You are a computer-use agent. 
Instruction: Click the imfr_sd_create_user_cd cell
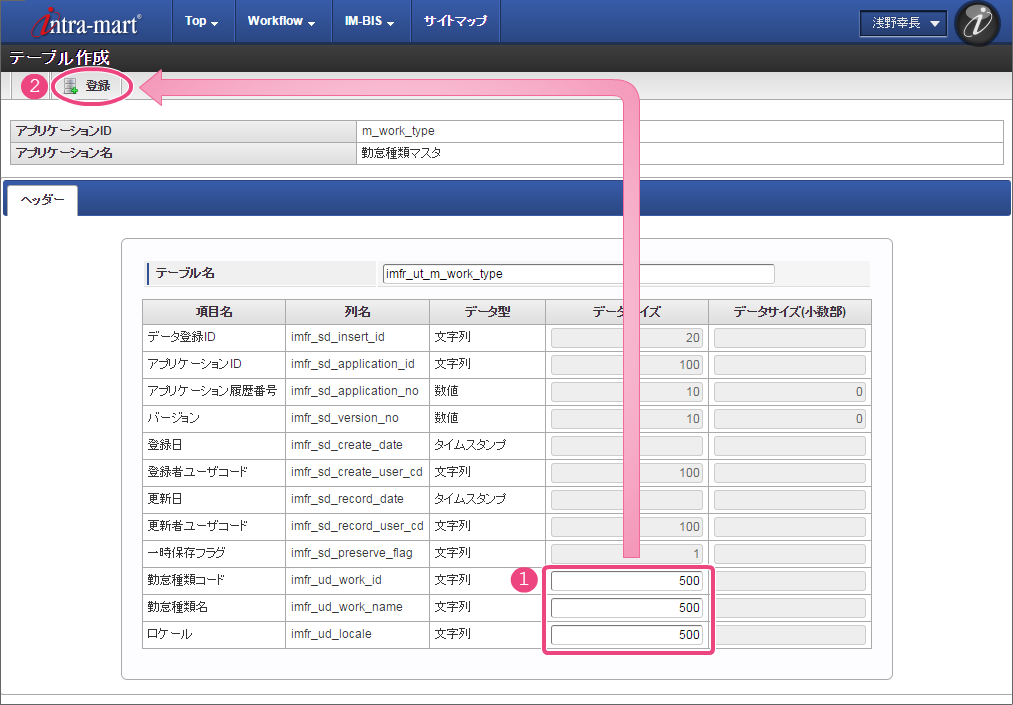[x=357, y=472]
